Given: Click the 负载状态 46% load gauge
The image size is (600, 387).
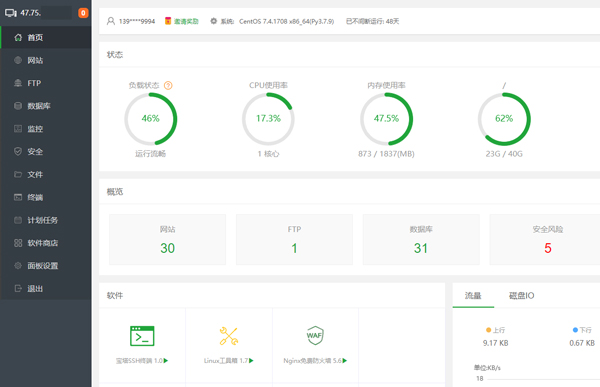Looking at the screenshot, I should (151, 119).
